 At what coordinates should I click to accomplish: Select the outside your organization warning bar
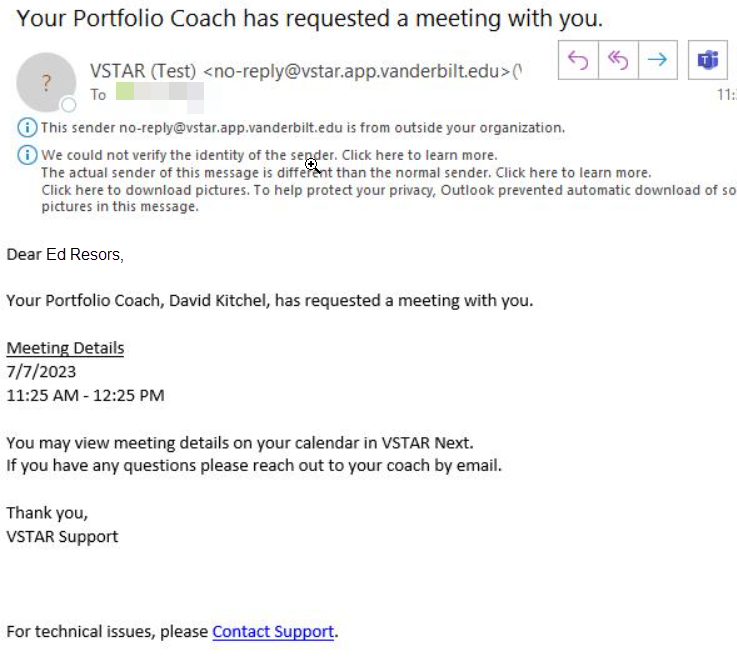coord(303,127)
